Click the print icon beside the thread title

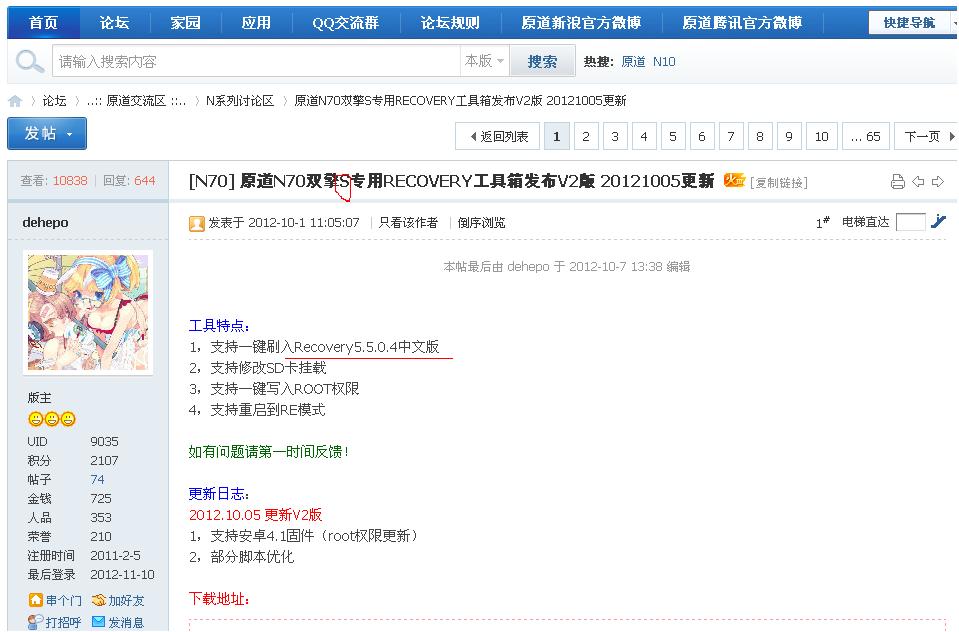[x=897, y=182]
